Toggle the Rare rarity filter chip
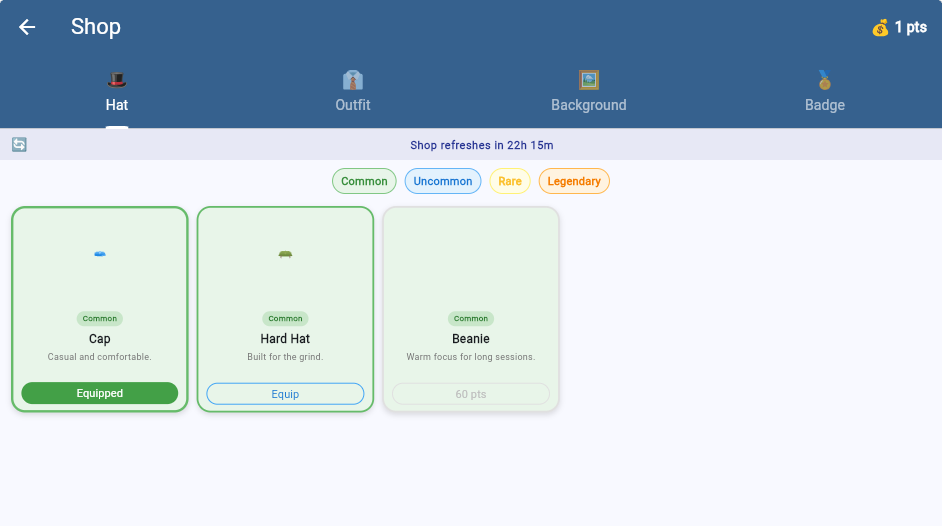The width and height of the screenshot is (942, 526). (x=510, y=181)
